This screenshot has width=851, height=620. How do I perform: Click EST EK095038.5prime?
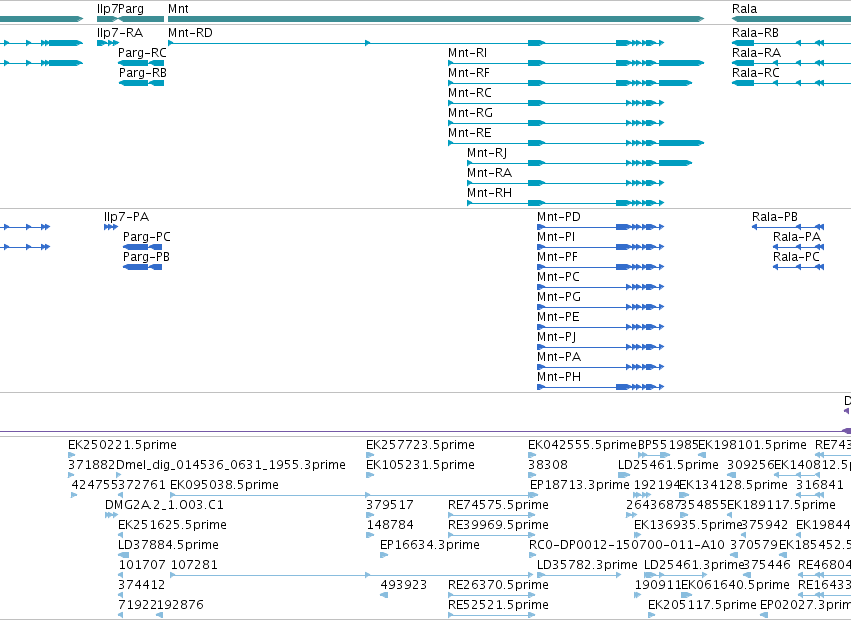(x=225, y=485)
